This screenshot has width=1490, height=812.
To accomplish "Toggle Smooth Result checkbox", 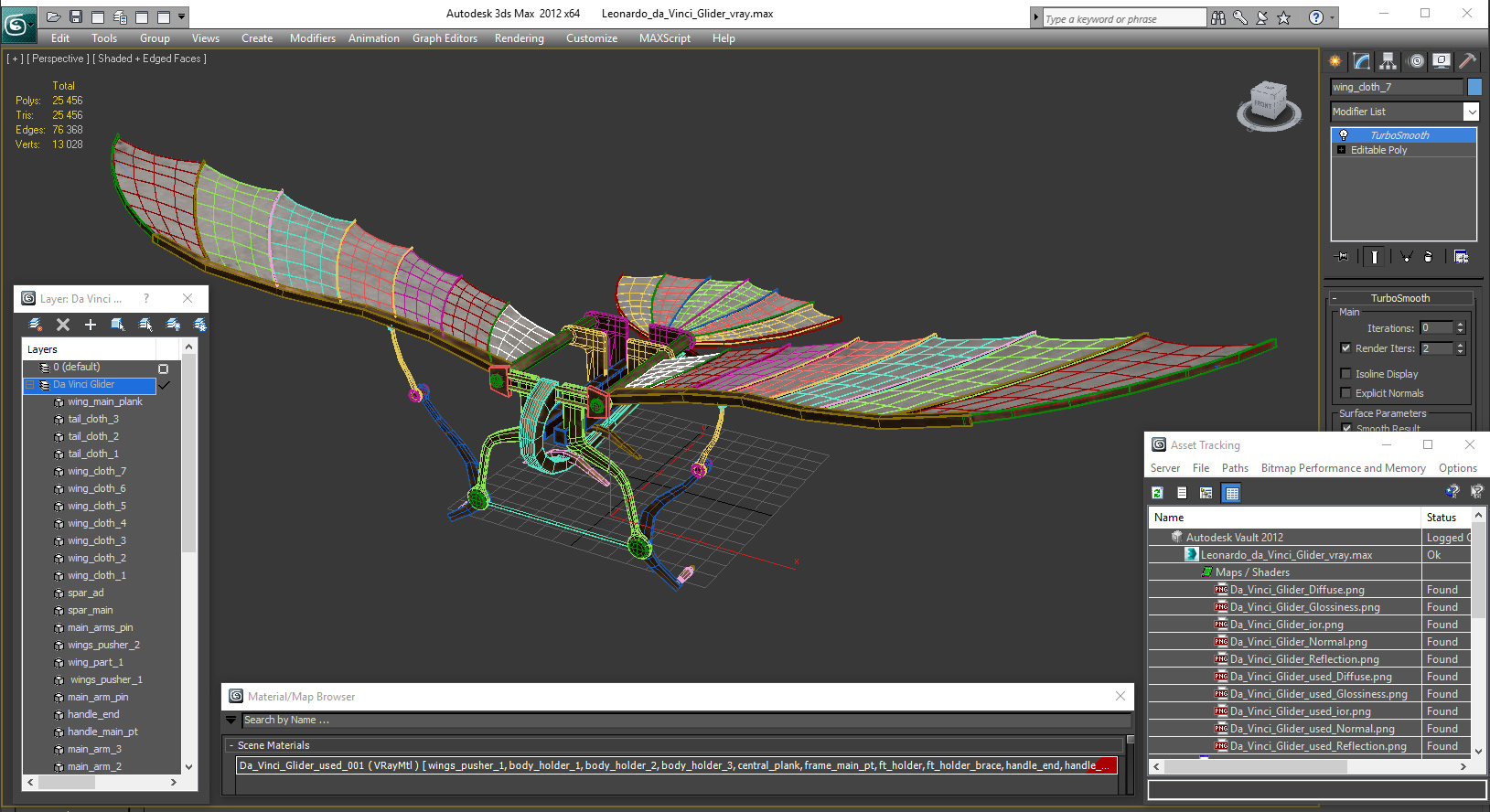I will [x=1346, y=428].
